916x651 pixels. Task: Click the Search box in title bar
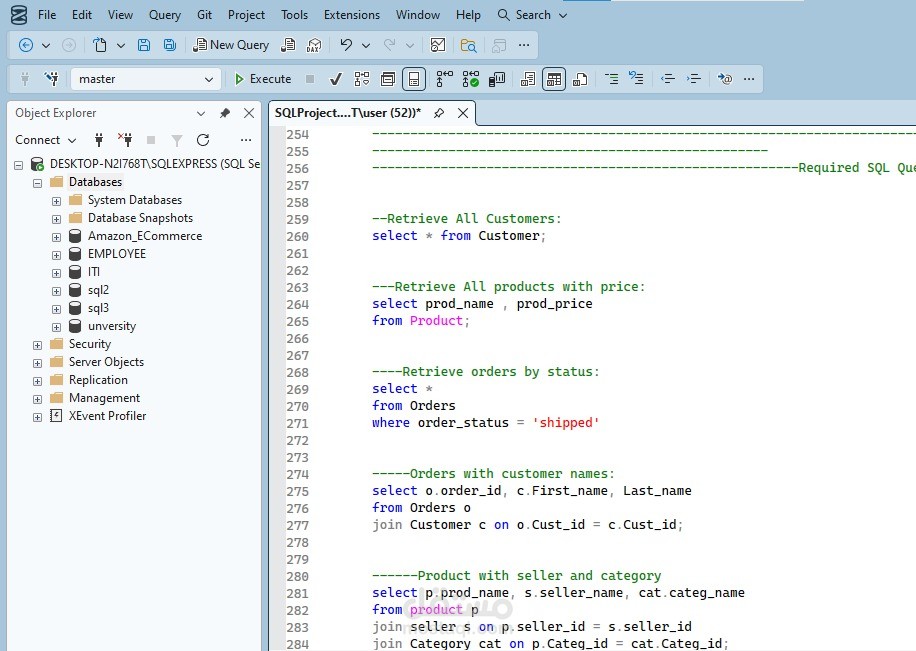pyautogui.click(x=532, y=15)
